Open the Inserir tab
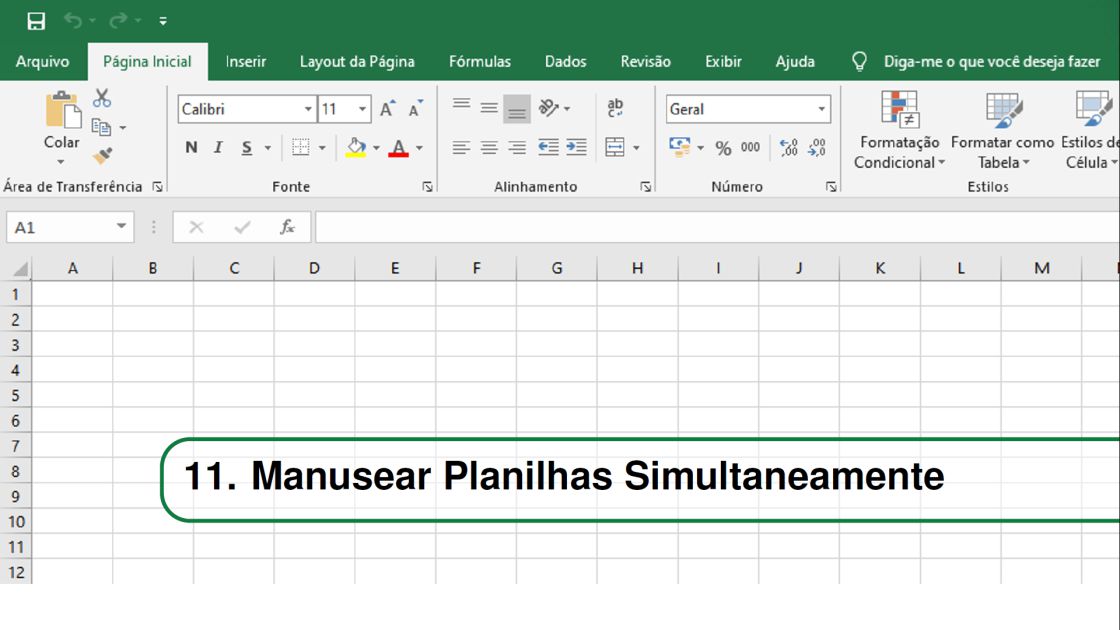 coord(246,61)
